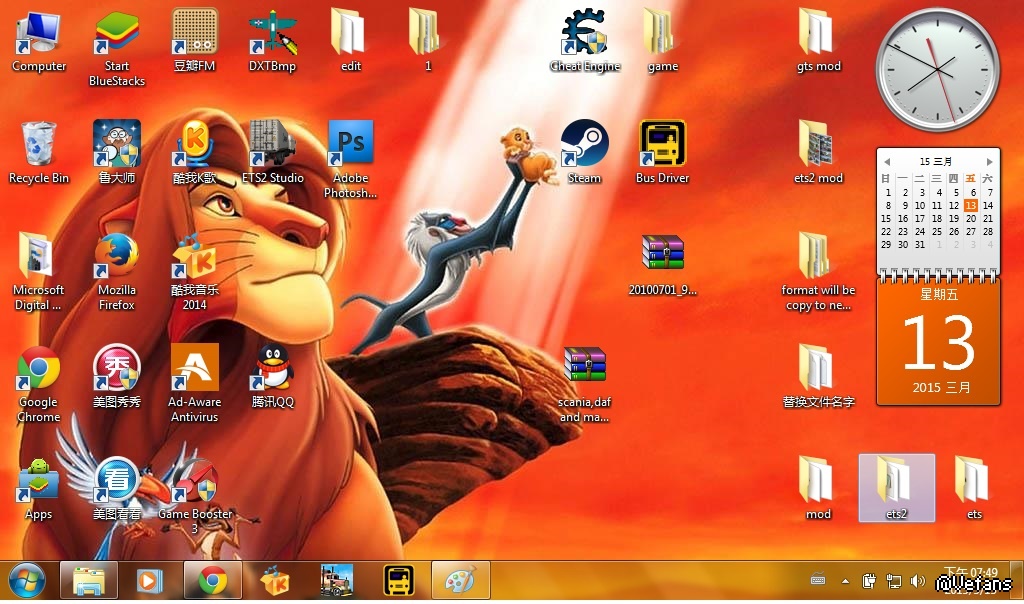Select the DXTBmp shortcut icon

click(x=272, y=40)
